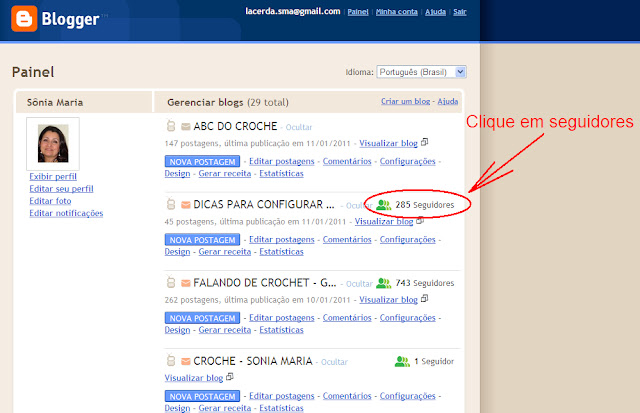
Task: Click new-window icon after FALANDO DE CROCHET Visualizar blog
Action: [424, 299]
